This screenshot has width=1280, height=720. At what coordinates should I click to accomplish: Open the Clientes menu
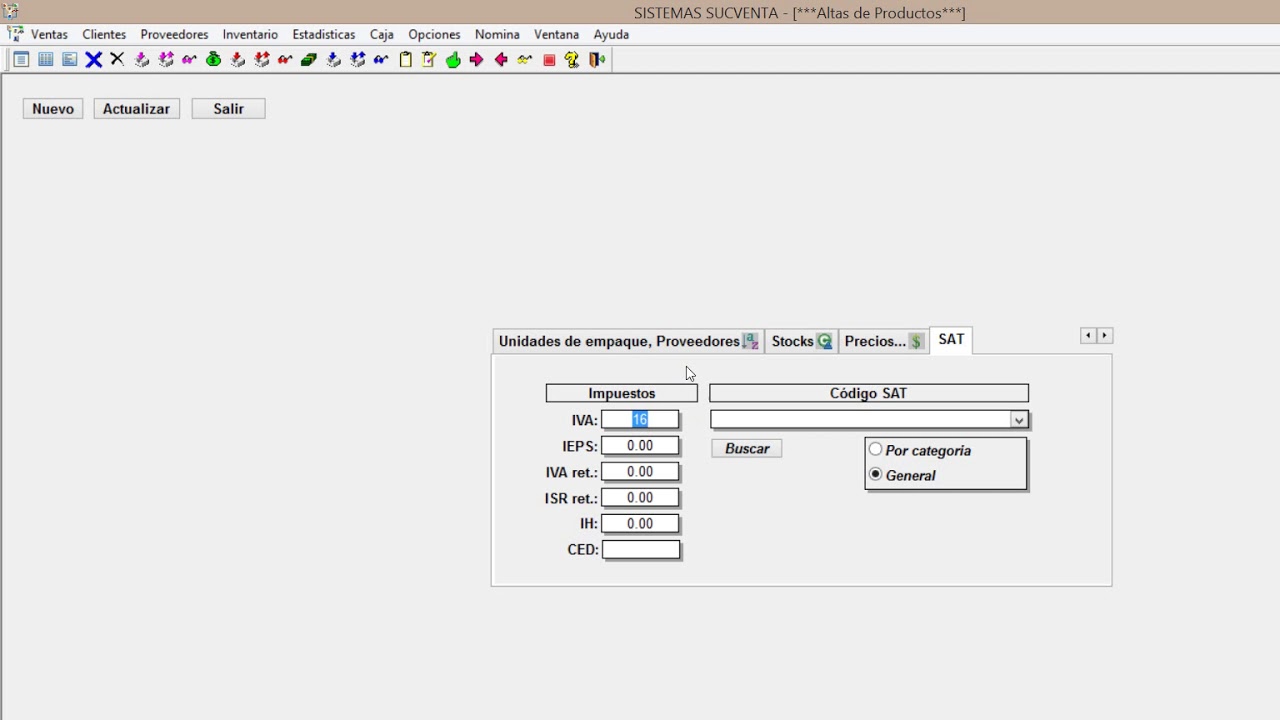tap(104, 34)
